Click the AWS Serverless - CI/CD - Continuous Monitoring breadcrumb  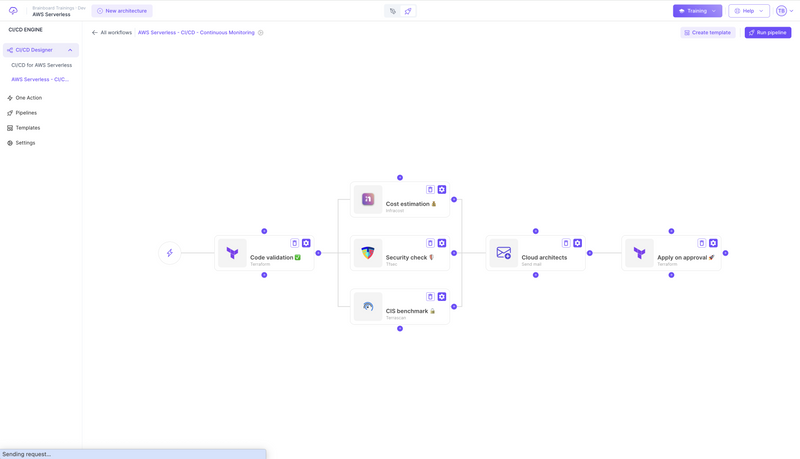point(196,33)
